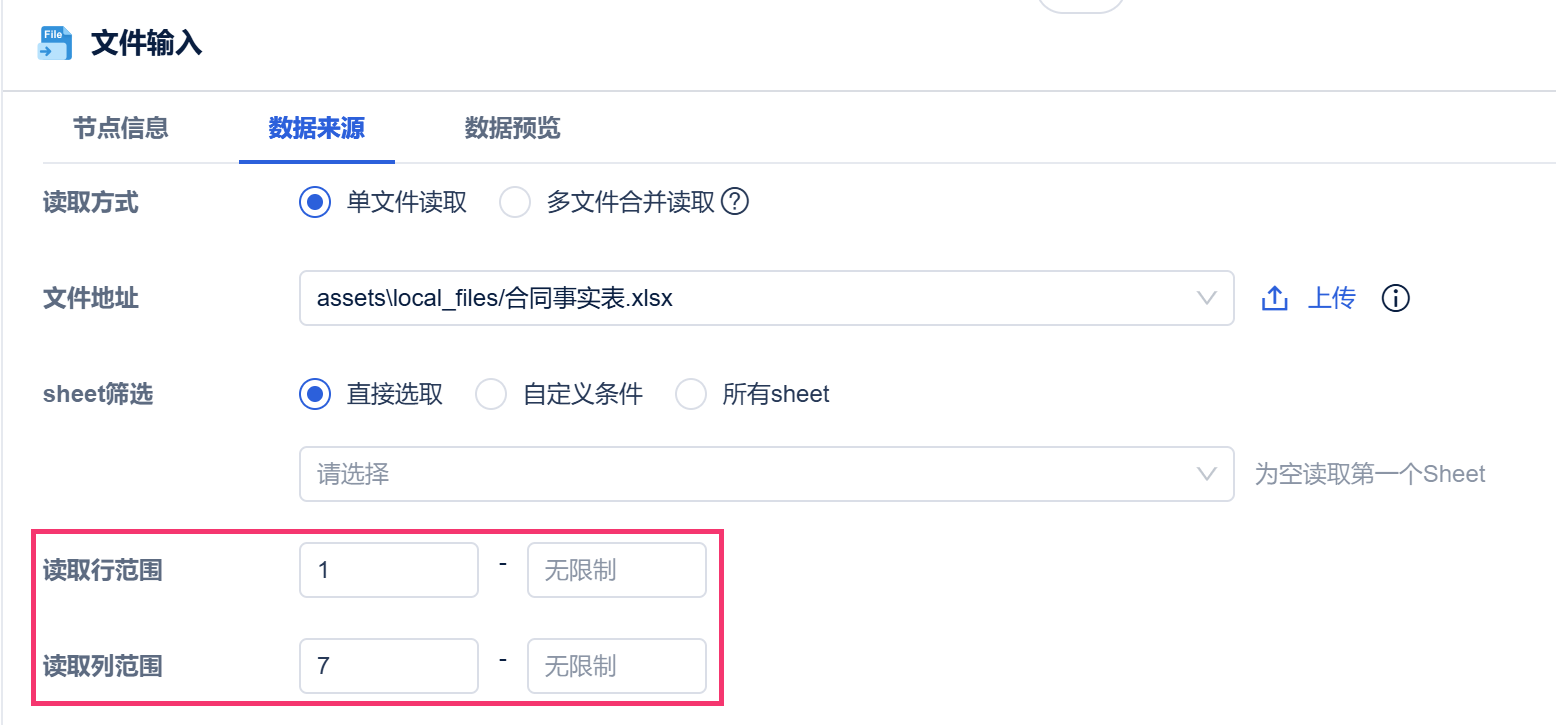Screen dimensions: 1556x725
Task: Select the 数据来源 tab
Action: coord(316,128)
